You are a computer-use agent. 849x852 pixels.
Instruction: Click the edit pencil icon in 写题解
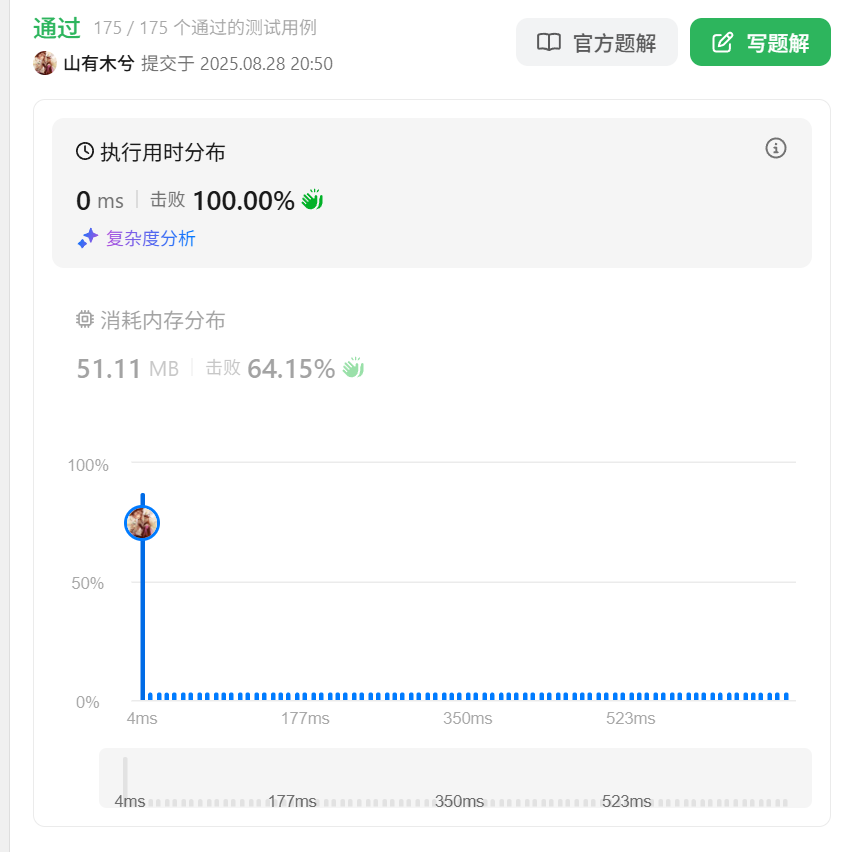[x=722, y=42]
